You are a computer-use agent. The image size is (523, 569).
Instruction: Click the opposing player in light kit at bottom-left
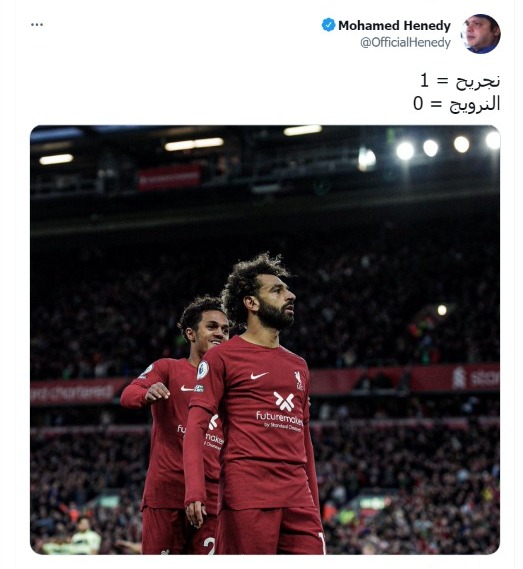pos(86,537)
